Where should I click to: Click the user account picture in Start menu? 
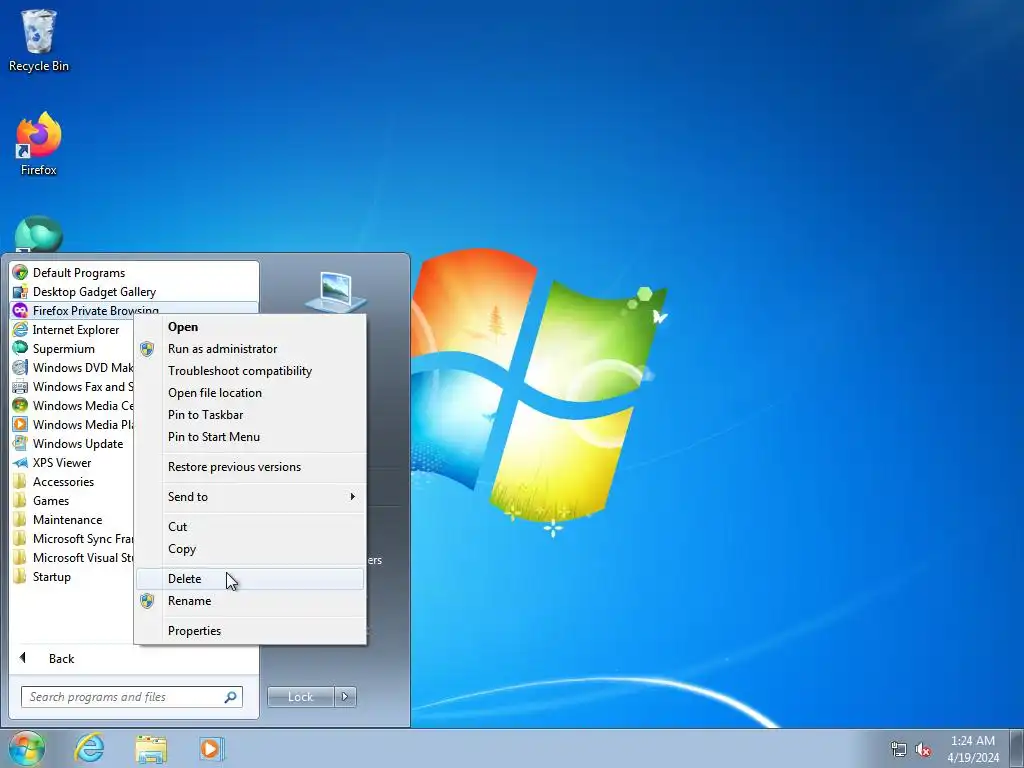coord(336,292)
